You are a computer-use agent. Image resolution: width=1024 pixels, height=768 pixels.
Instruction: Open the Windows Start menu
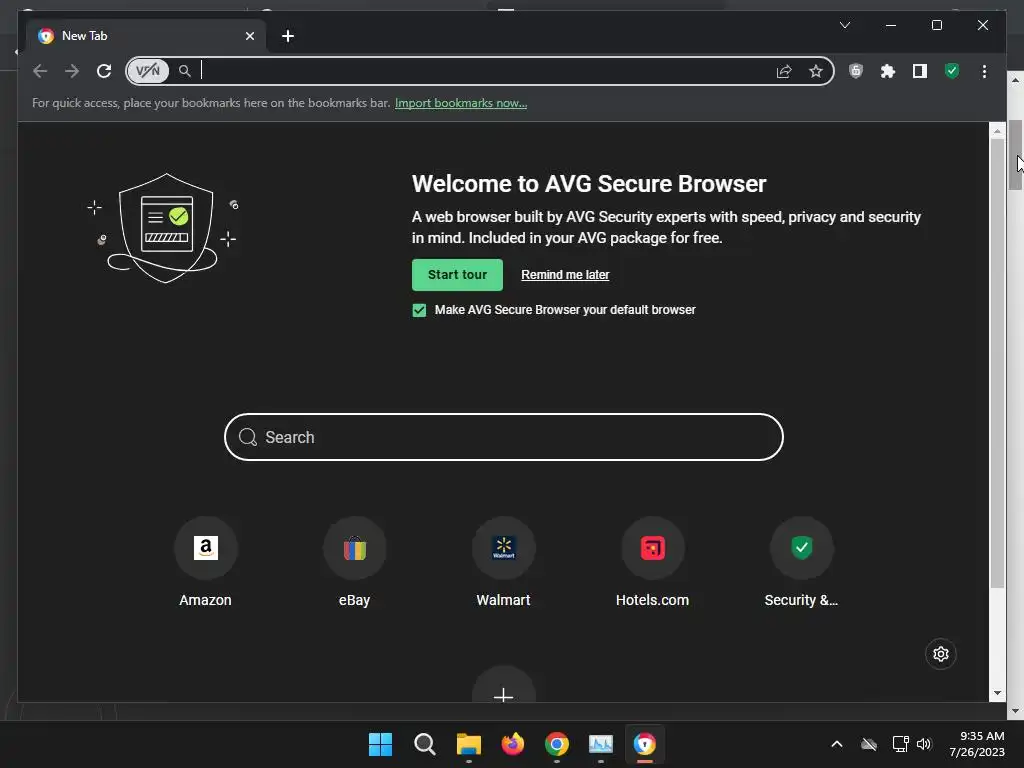pos(380,744)
